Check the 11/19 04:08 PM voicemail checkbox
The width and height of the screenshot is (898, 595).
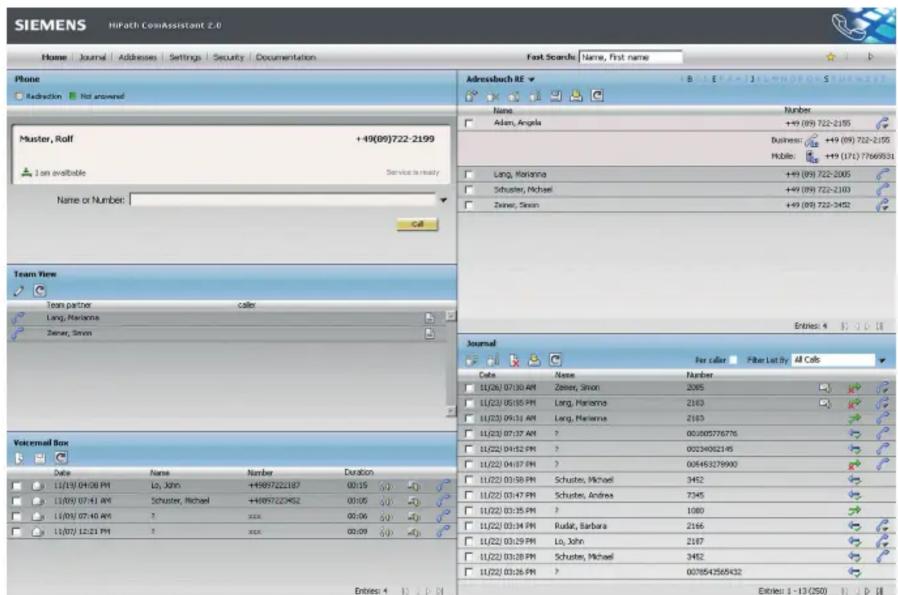17,486
